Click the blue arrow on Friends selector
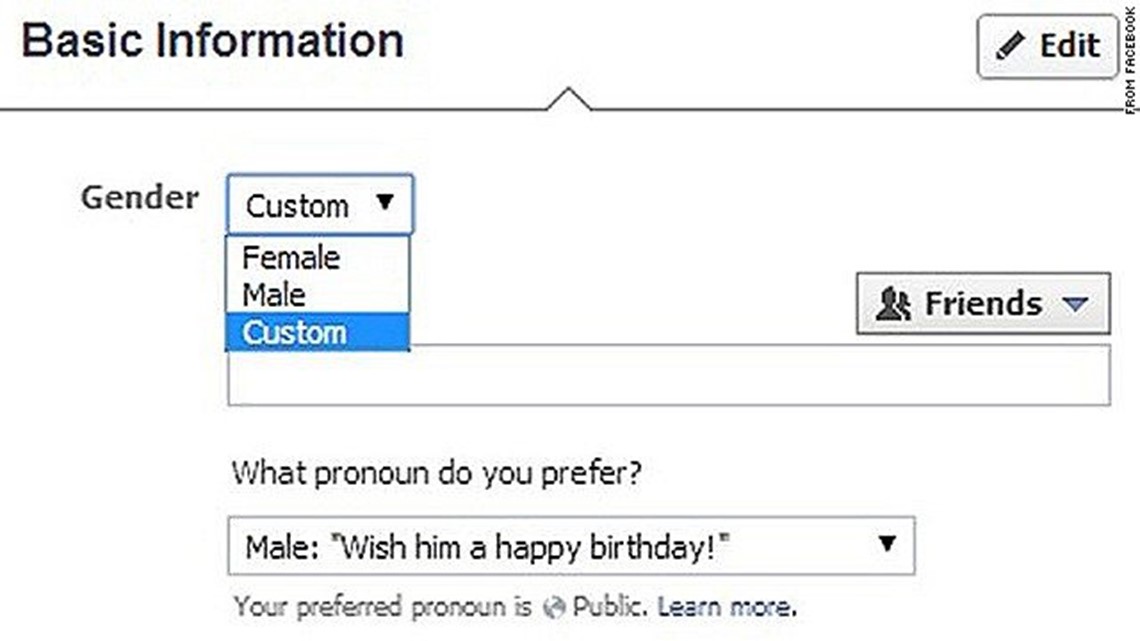Viewport: 1140px width, 641px height. click(x=1075, y=304)
